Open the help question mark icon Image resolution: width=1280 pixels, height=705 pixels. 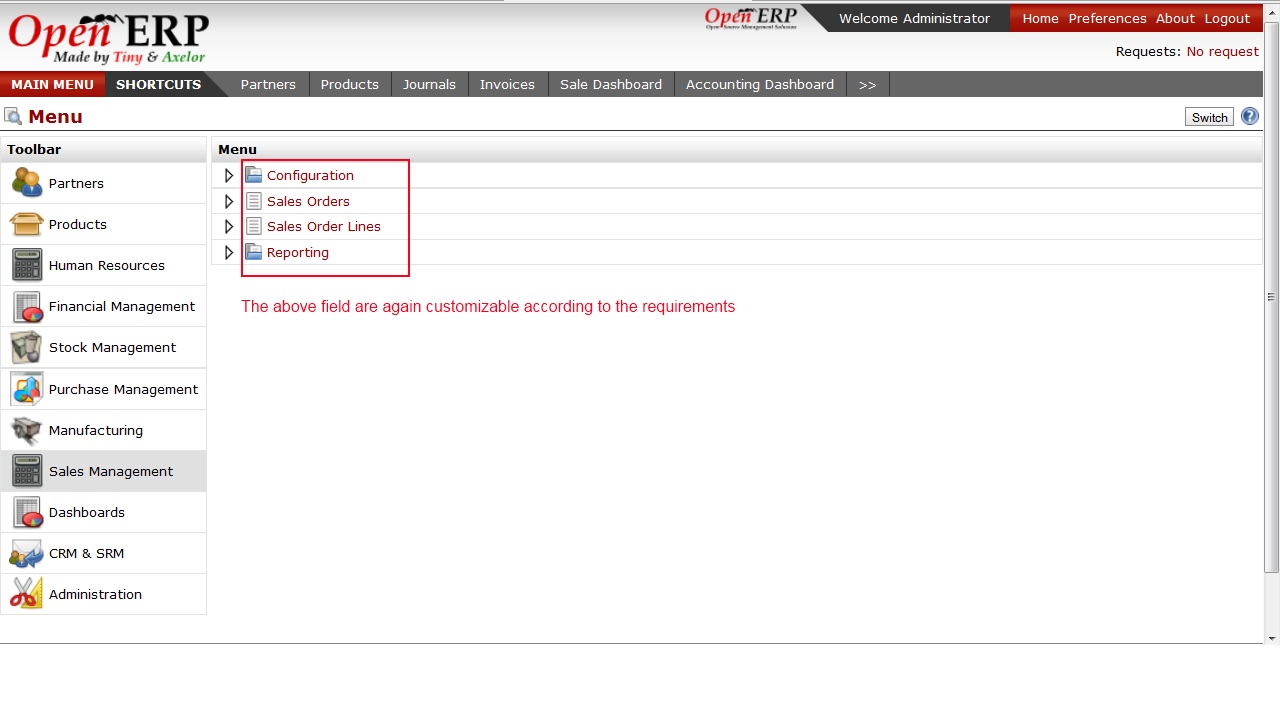(1249, 116)
